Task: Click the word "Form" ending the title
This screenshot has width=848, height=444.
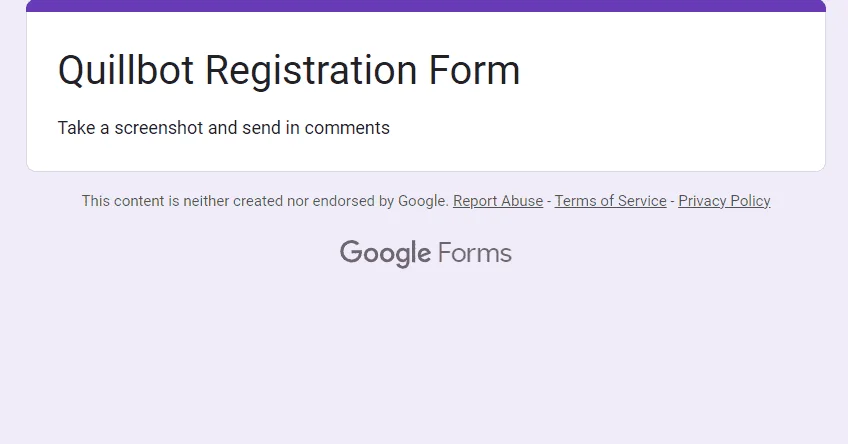Action: click(x=474, y=70)
